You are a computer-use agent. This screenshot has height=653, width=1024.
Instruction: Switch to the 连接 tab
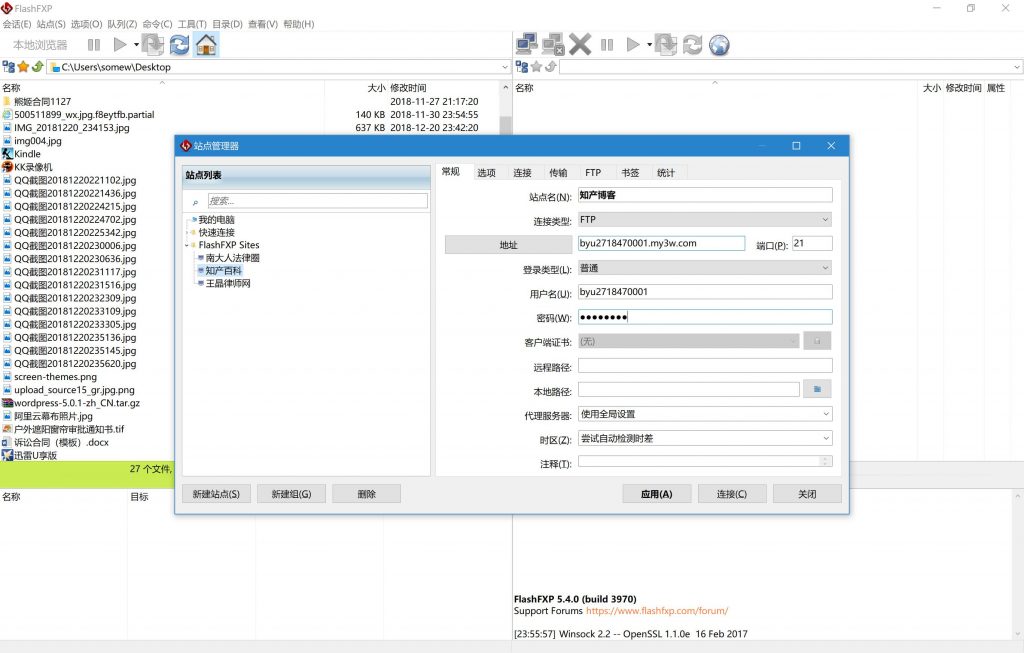pyautogui.click(x=522, y=173)
